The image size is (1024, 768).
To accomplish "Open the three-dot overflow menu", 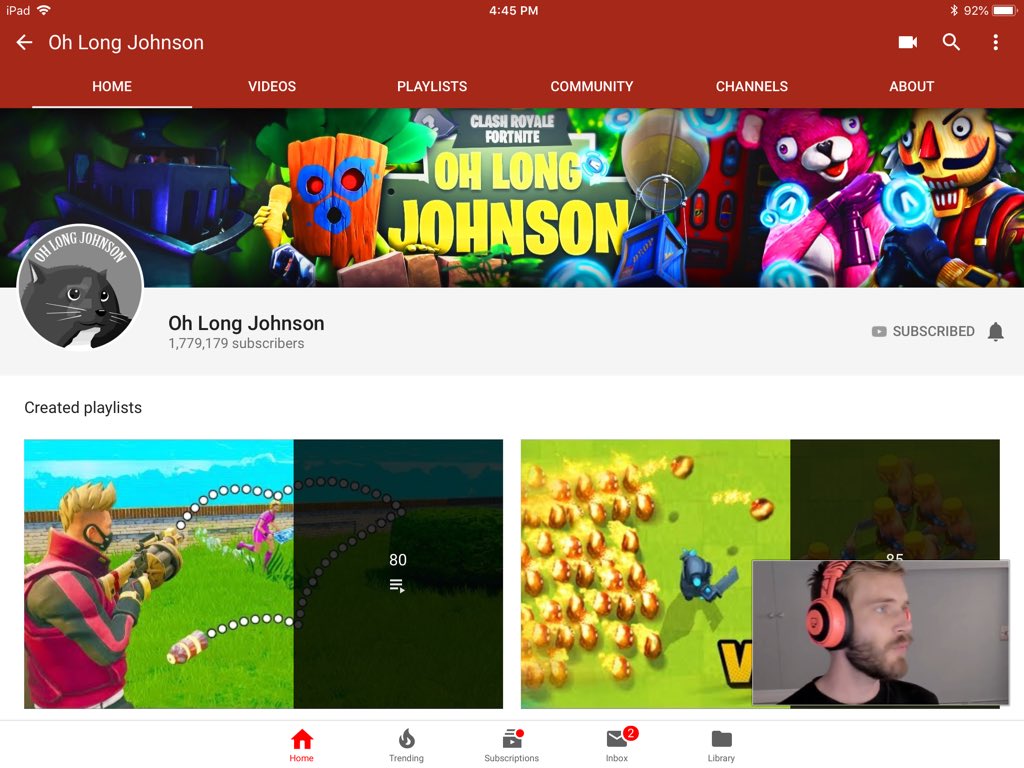I will 995,42.
